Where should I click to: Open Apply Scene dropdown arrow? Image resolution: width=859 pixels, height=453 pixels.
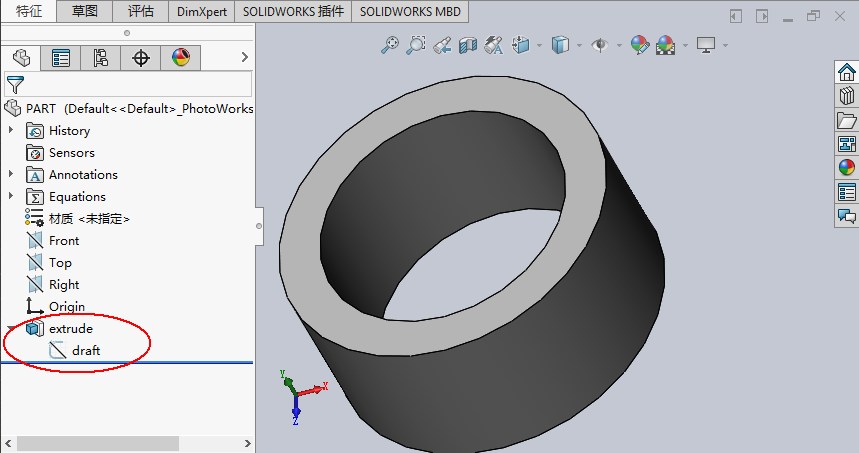685,45
